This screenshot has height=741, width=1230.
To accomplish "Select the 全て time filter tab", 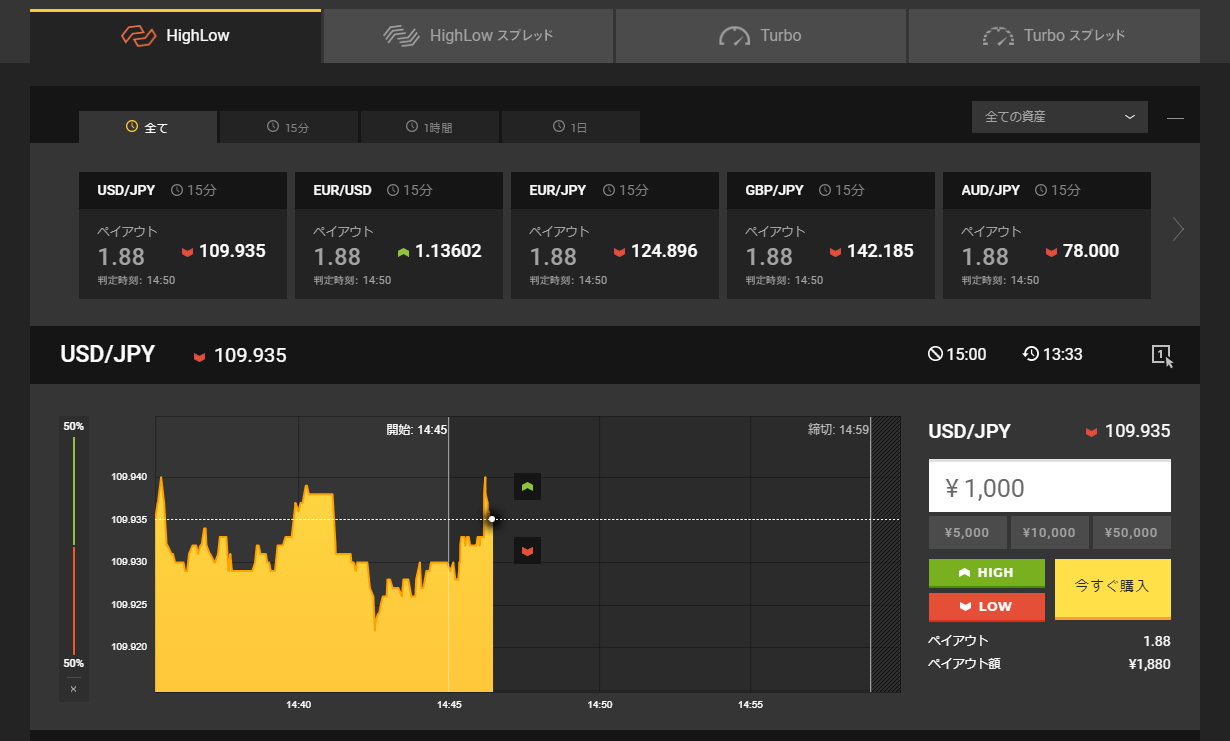I will 148,127.
